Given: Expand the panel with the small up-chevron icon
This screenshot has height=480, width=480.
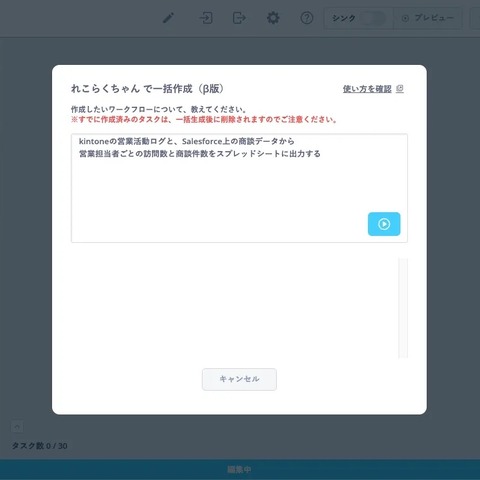Looking at the screenshot, I should (17, 426).
